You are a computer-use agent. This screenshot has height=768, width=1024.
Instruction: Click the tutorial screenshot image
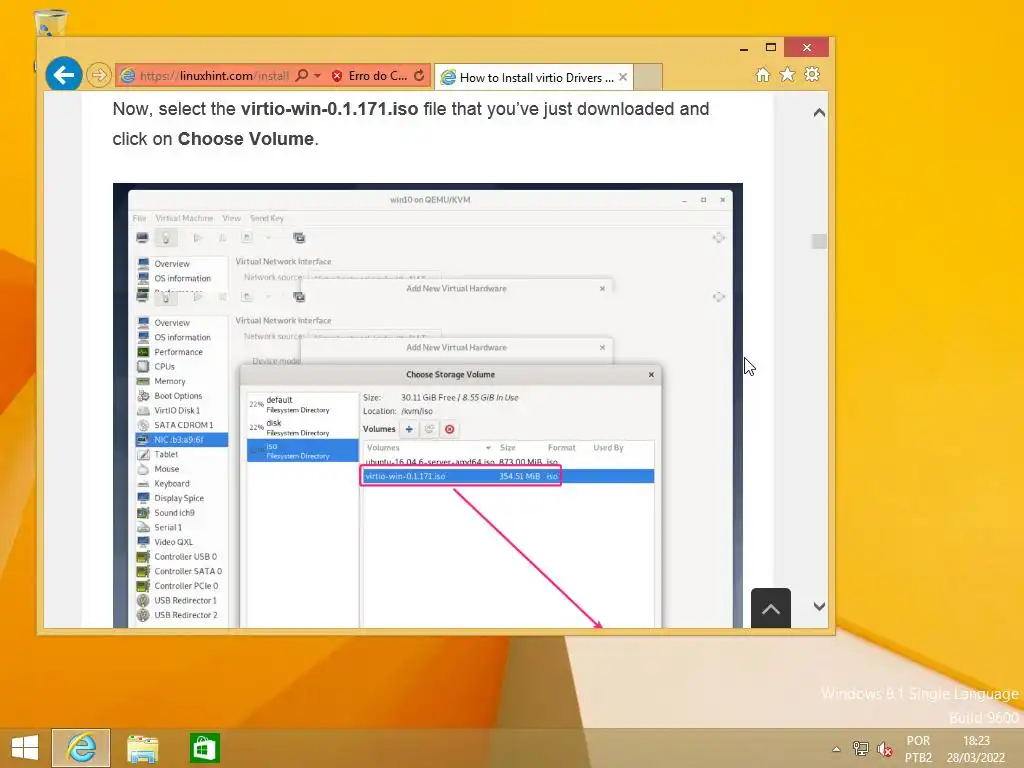(x=428, y=406)
